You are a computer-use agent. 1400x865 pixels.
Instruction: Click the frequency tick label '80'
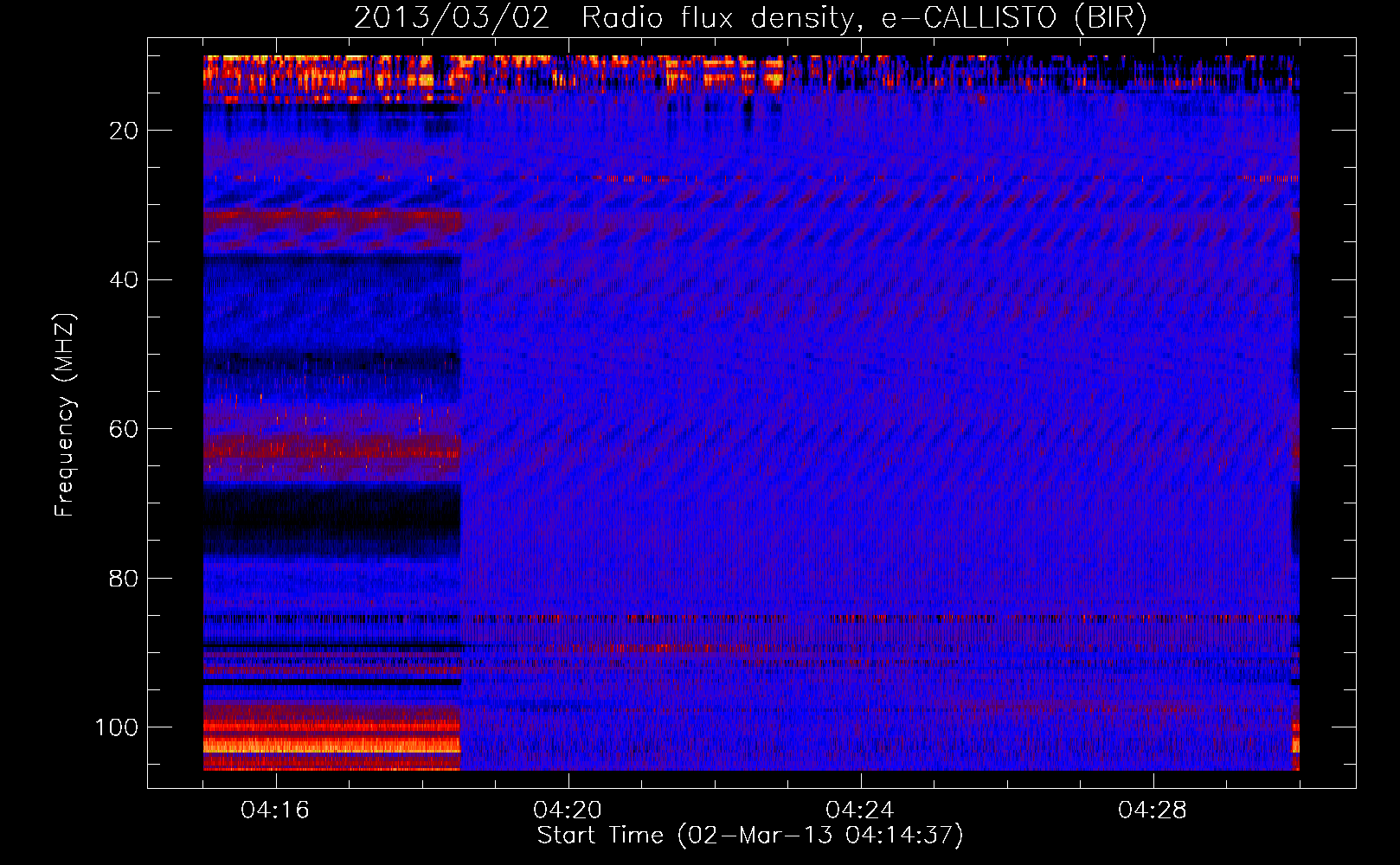pos(125,578)
